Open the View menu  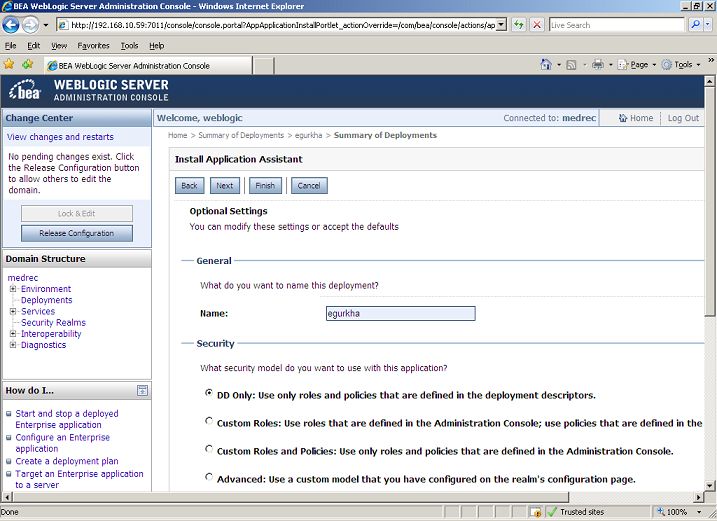[59, 46]
